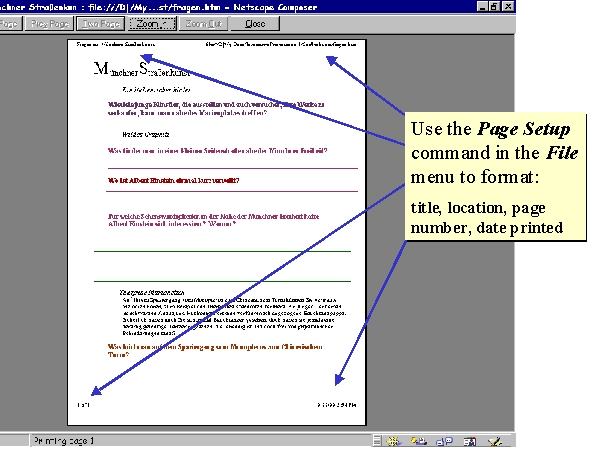Minimize the Netscape Composer window

point(482,7)
